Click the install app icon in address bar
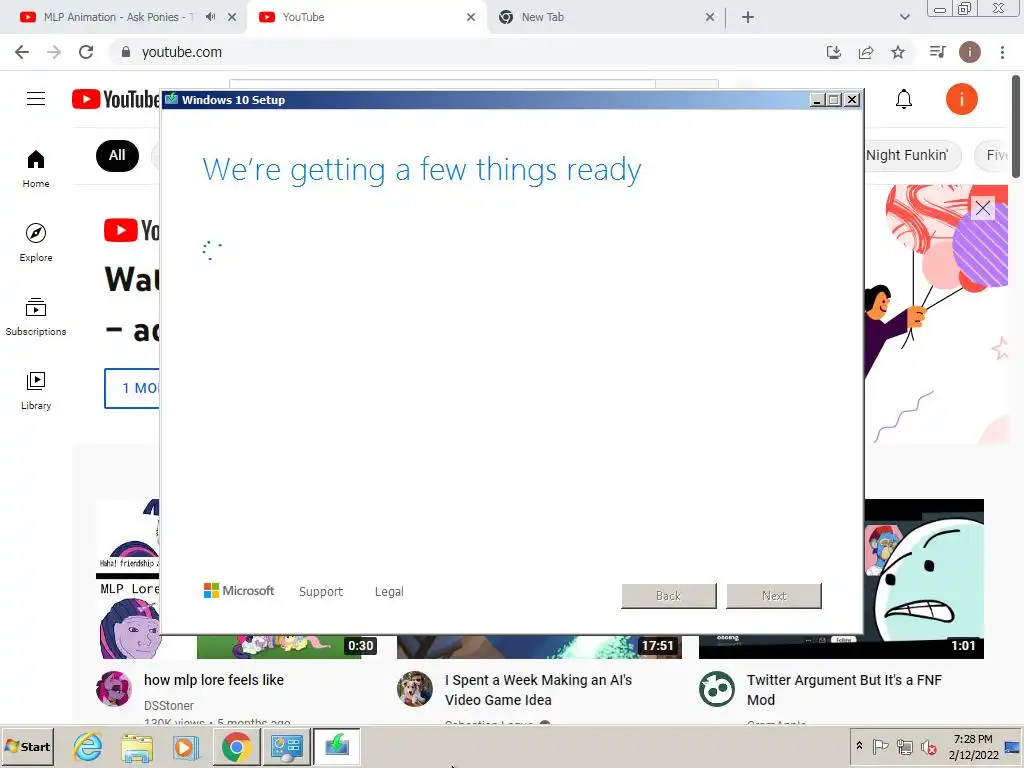The height and width of the screenshot is (768, 1024). click(x=834, y=52)
